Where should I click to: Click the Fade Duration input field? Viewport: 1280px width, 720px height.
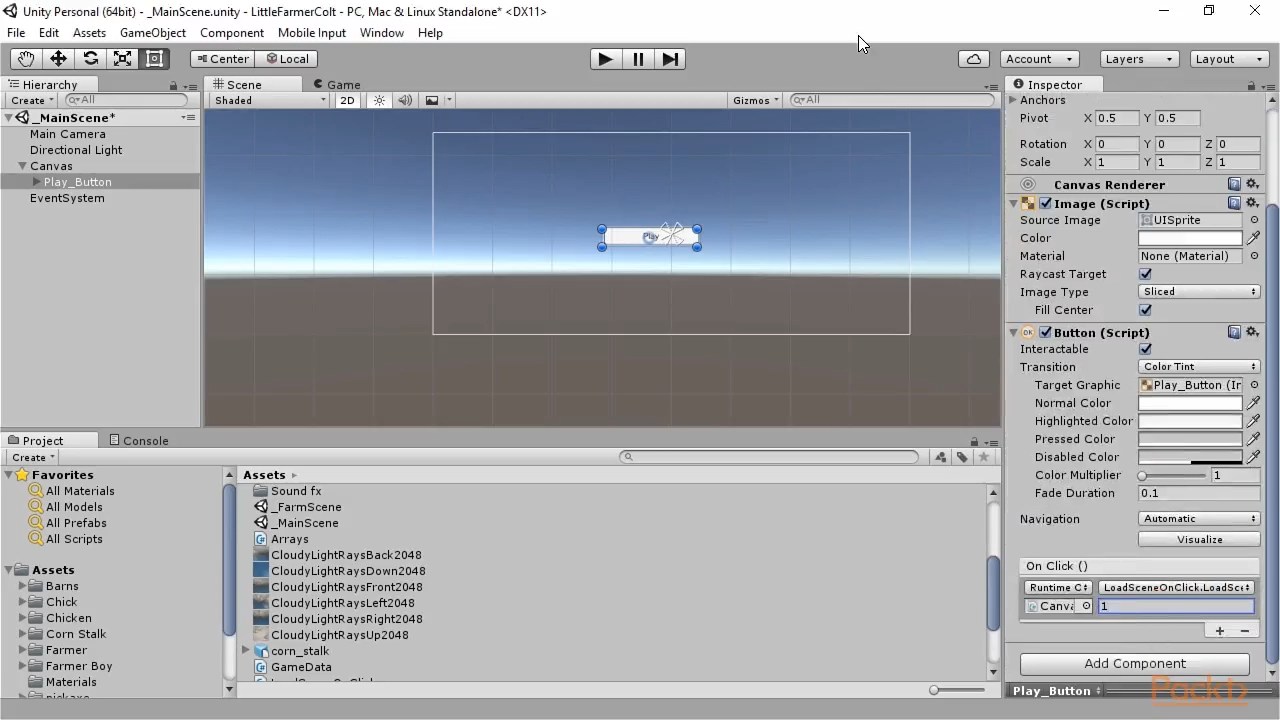1199,493
